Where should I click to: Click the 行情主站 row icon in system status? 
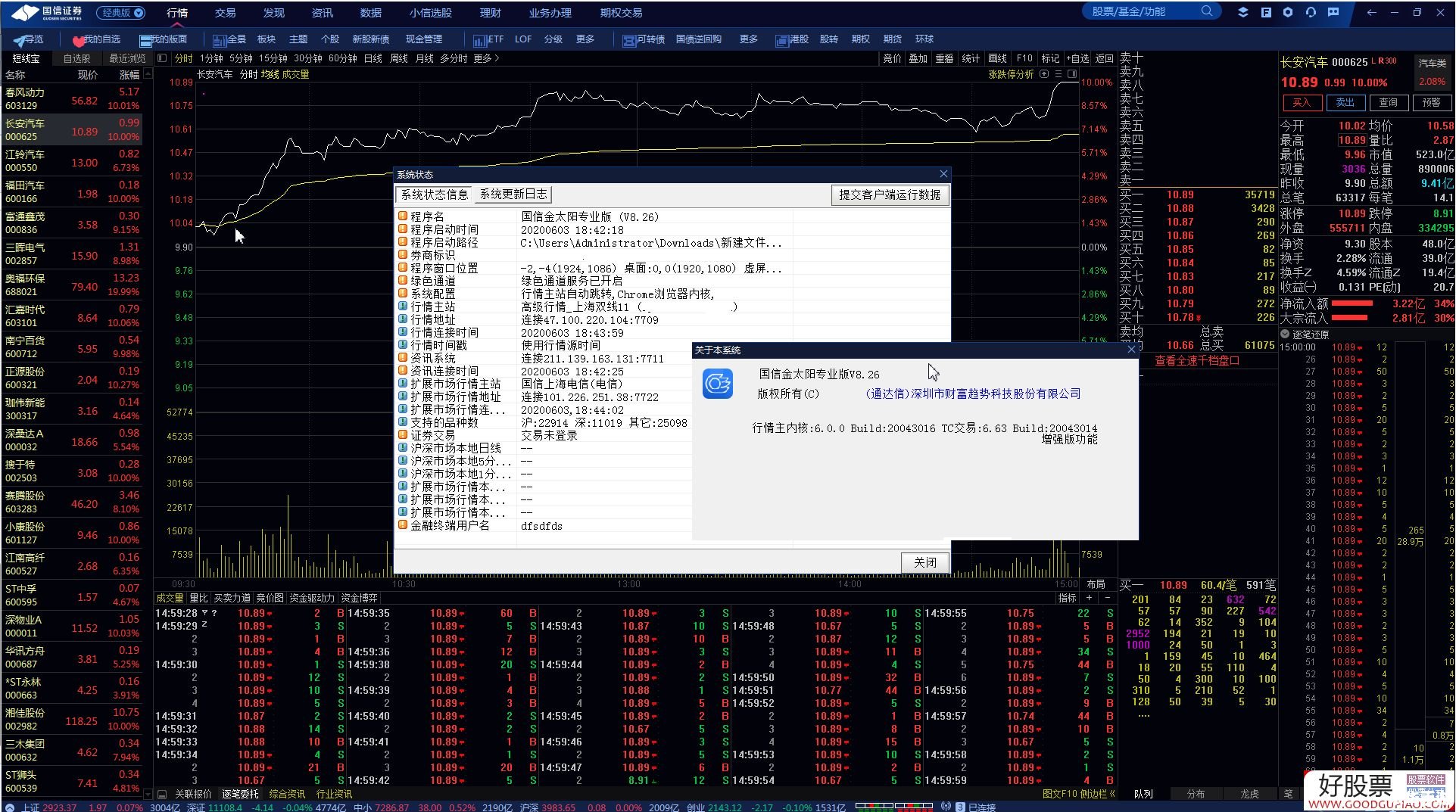click(403, 306)
